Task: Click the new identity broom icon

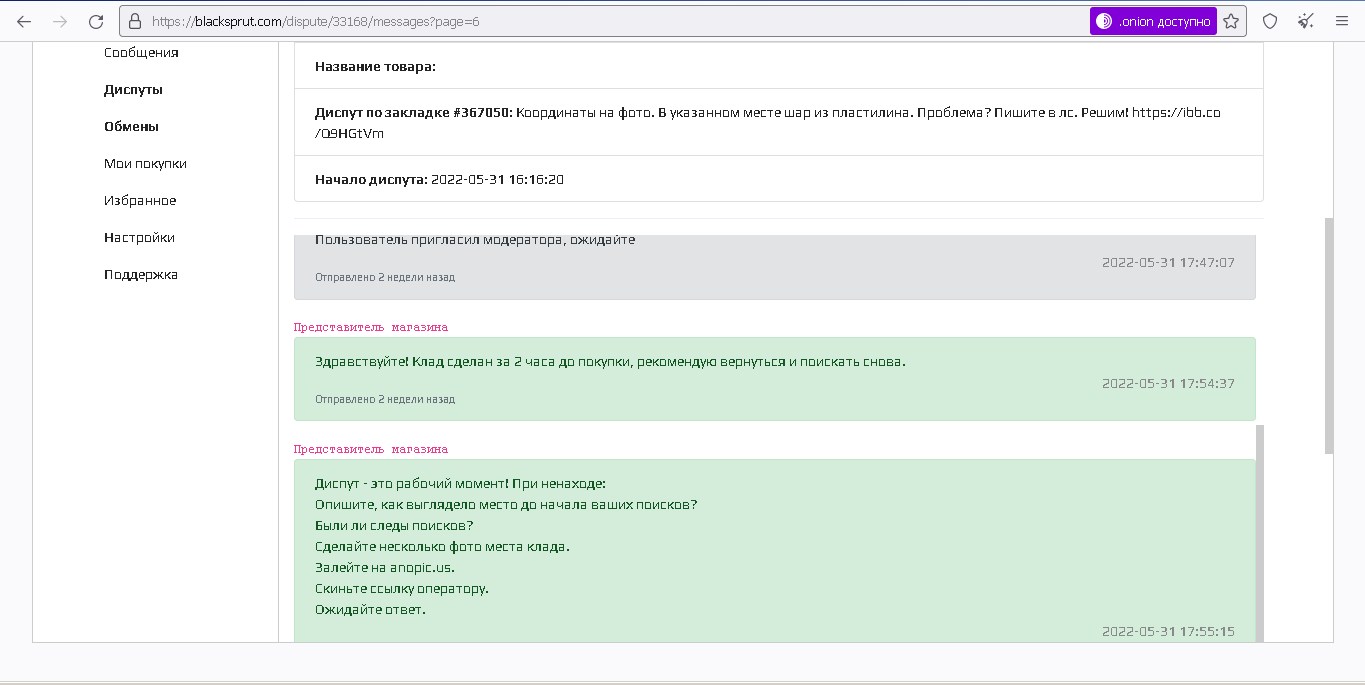Action: click(1306, 21)
